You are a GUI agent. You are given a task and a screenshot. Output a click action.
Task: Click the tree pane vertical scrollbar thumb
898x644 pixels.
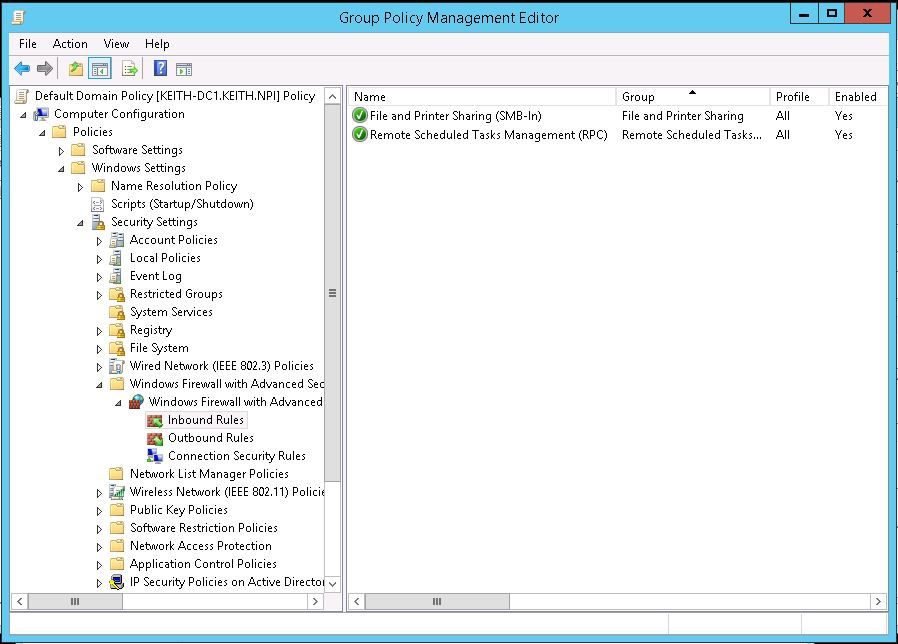click(332, 293)
